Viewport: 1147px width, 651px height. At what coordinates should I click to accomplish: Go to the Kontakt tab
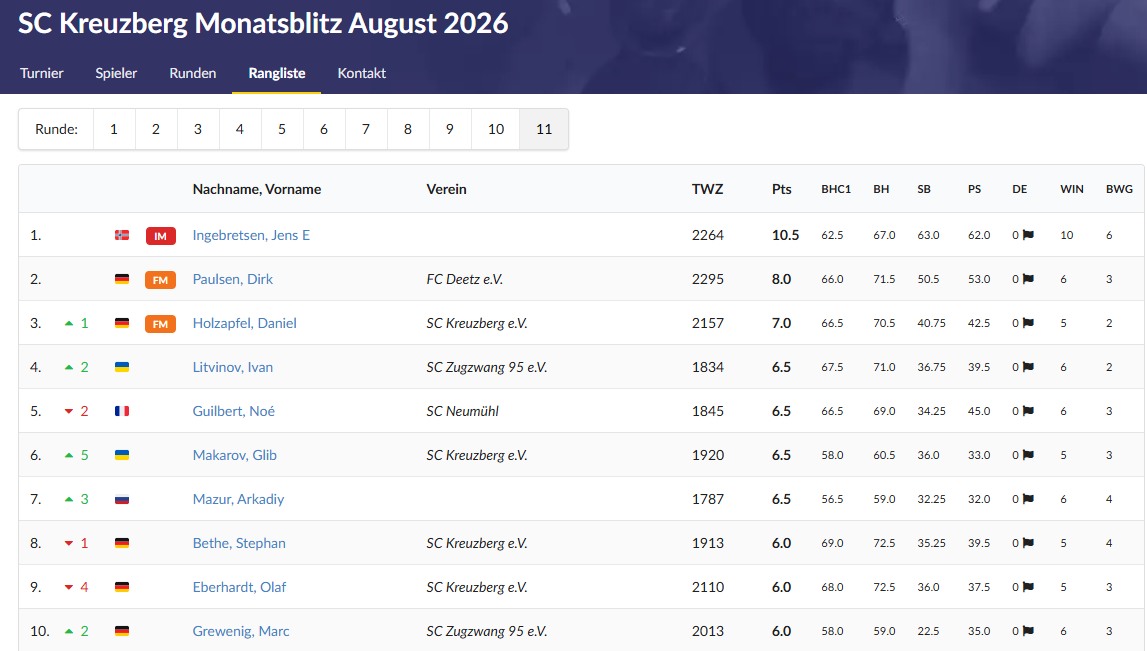pos(361,73)
